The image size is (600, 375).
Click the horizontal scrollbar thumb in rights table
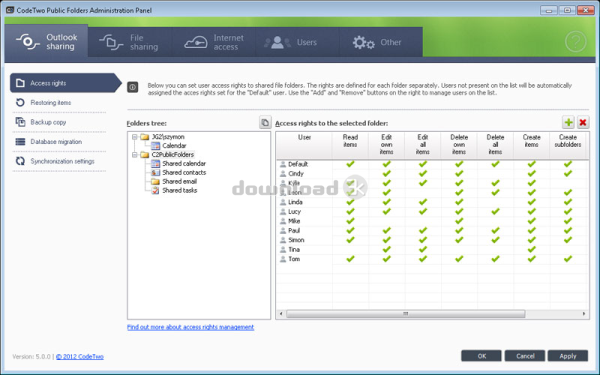click(406, 314)
